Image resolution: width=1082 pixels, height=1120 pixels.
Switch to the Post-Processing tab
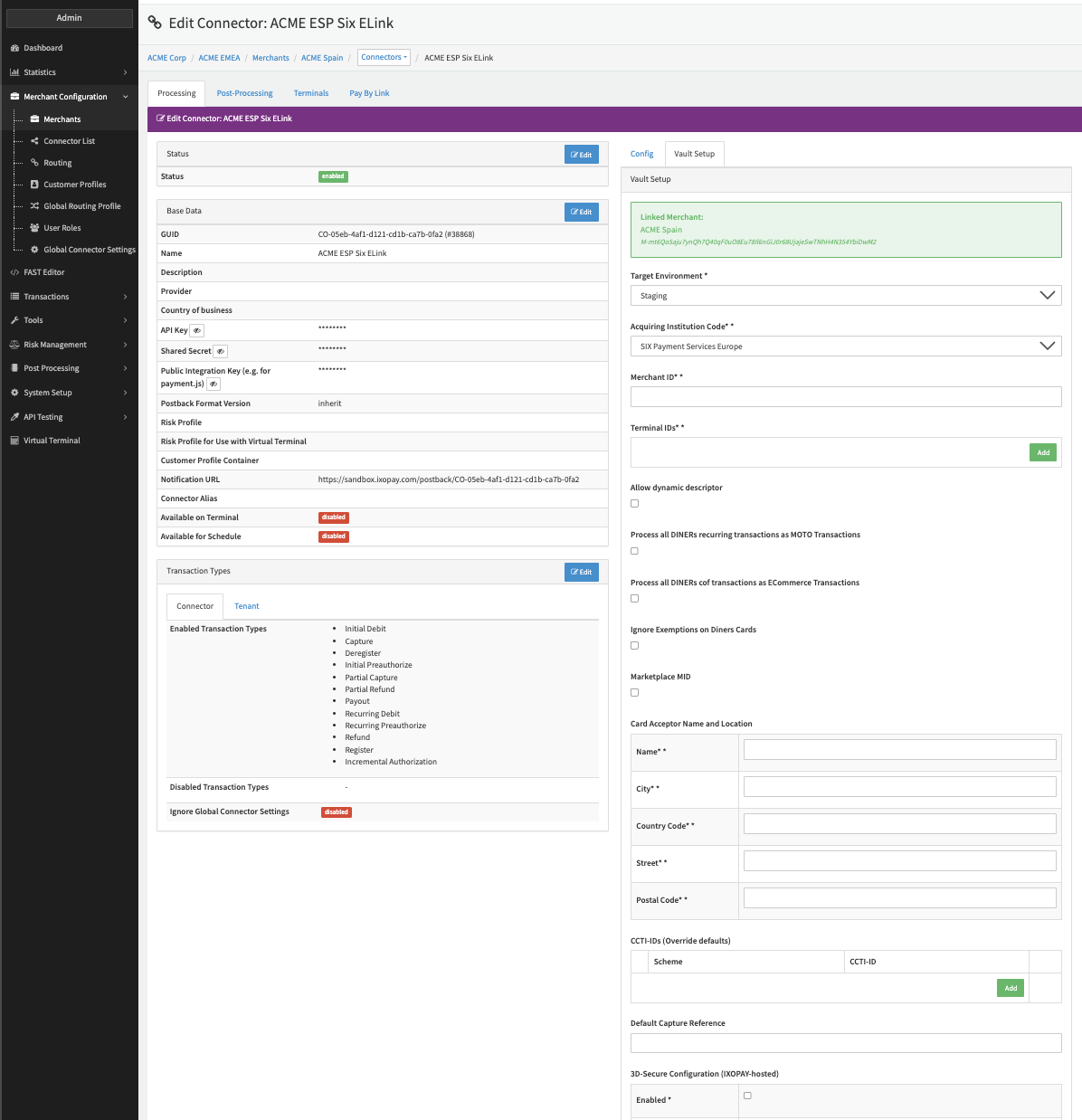[x=244, y=93]
